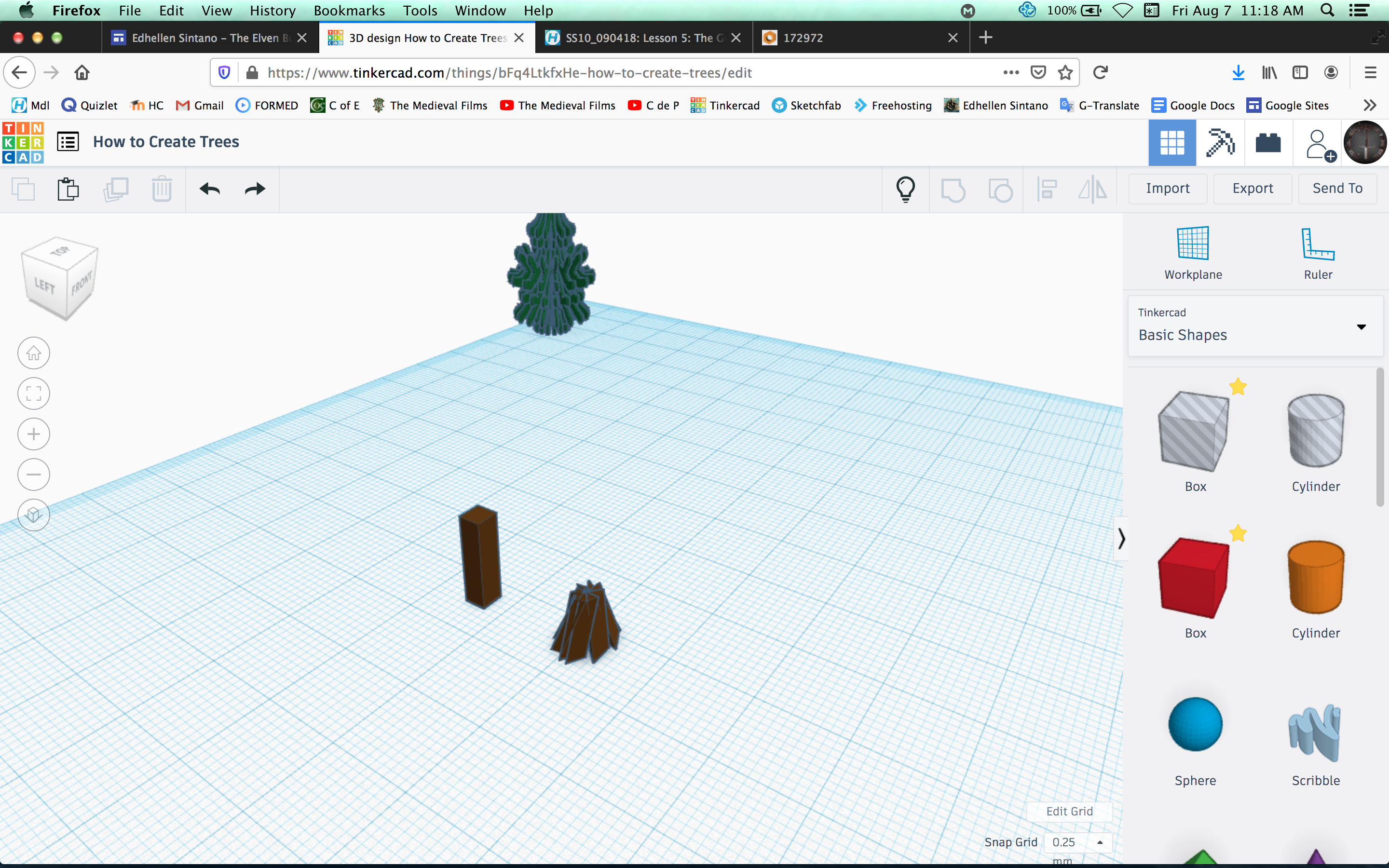
Task: Redo the last action
Action: pyautogui.click(x=255, y=189)
